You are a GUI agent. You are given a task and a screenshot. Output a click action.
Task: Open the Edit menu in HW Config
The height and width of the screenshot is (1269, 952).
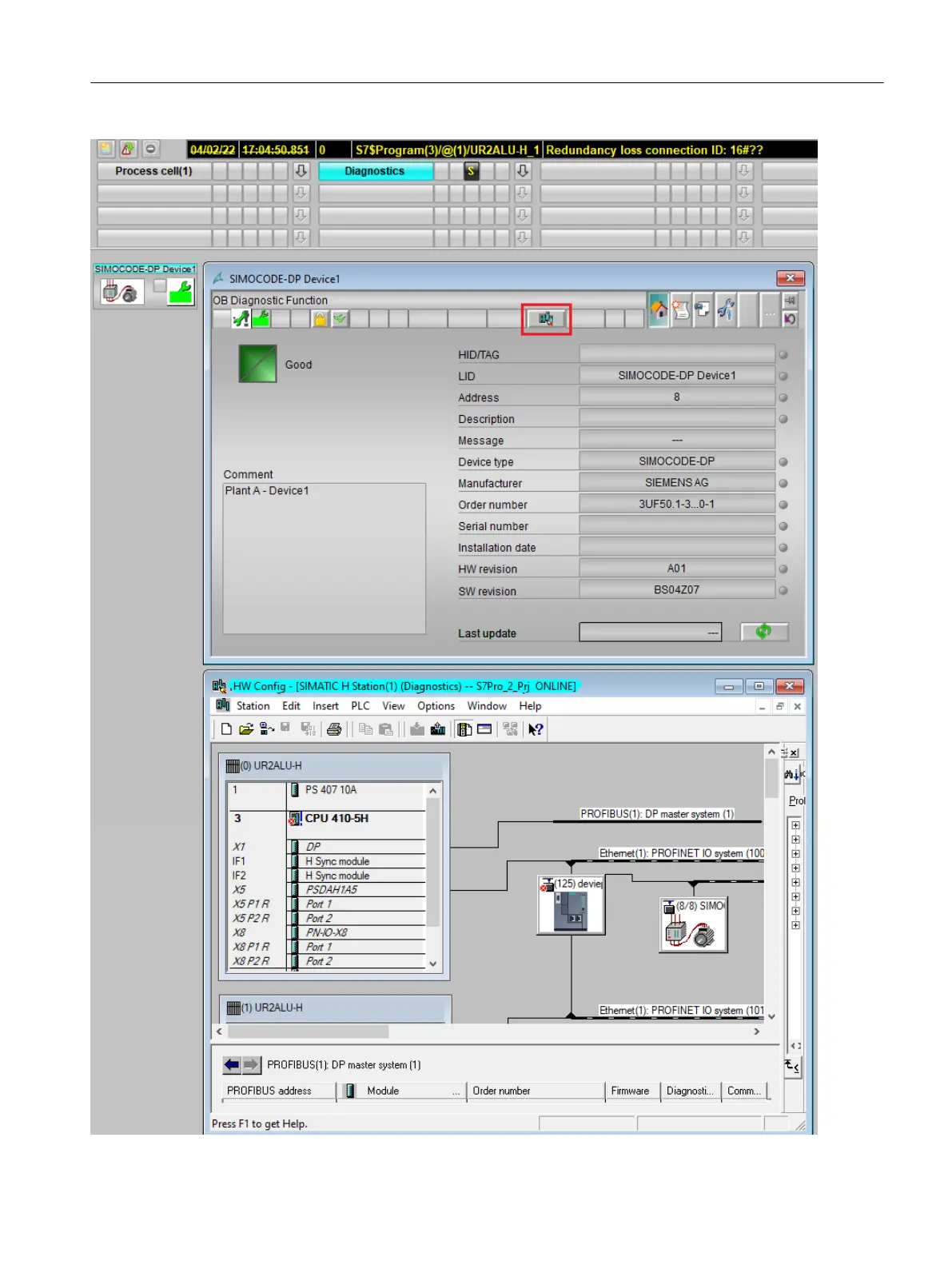point(291,706)
